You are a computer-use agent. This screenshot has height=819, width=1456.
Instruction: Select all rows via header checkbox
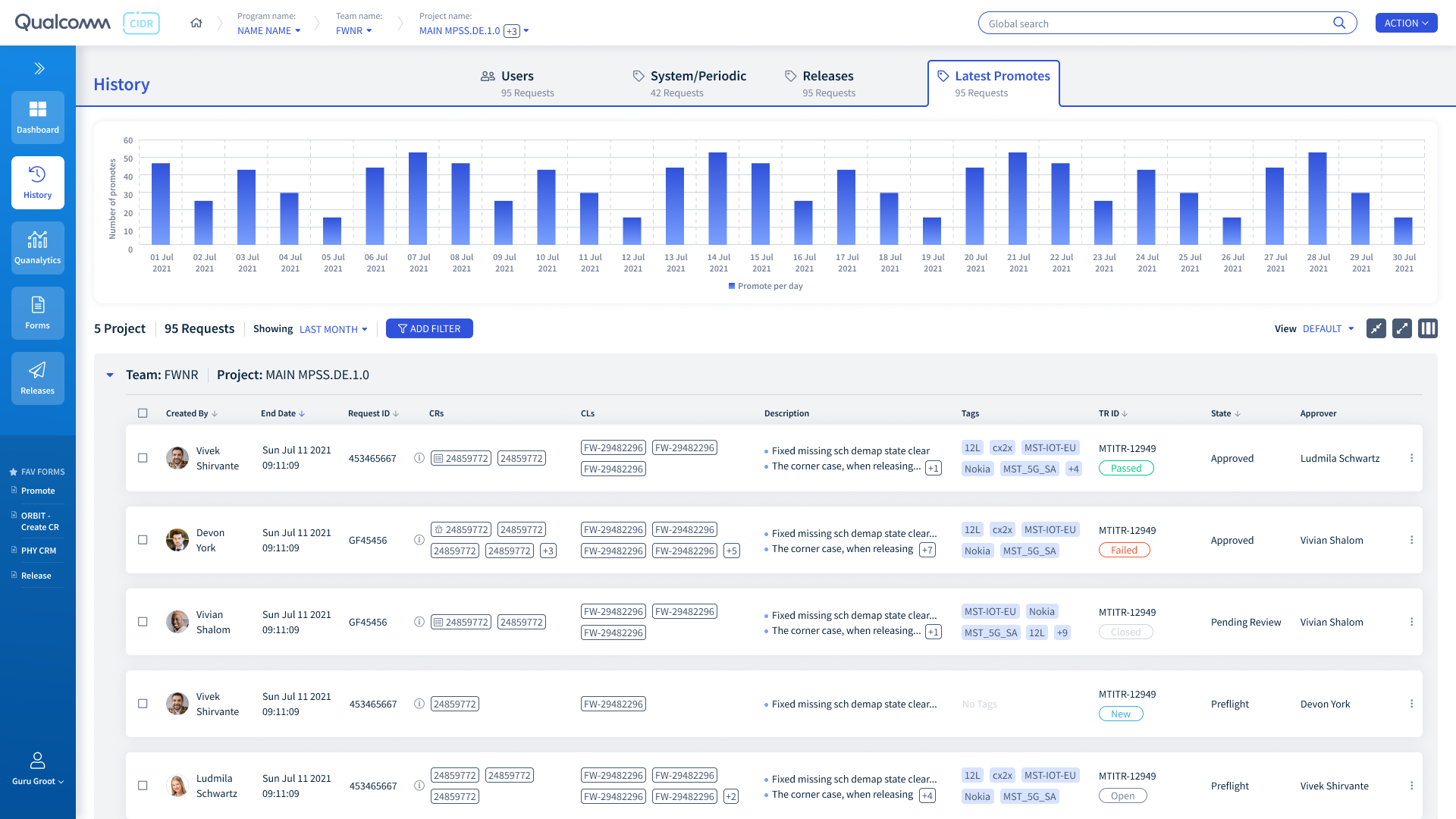click(143, 413)
